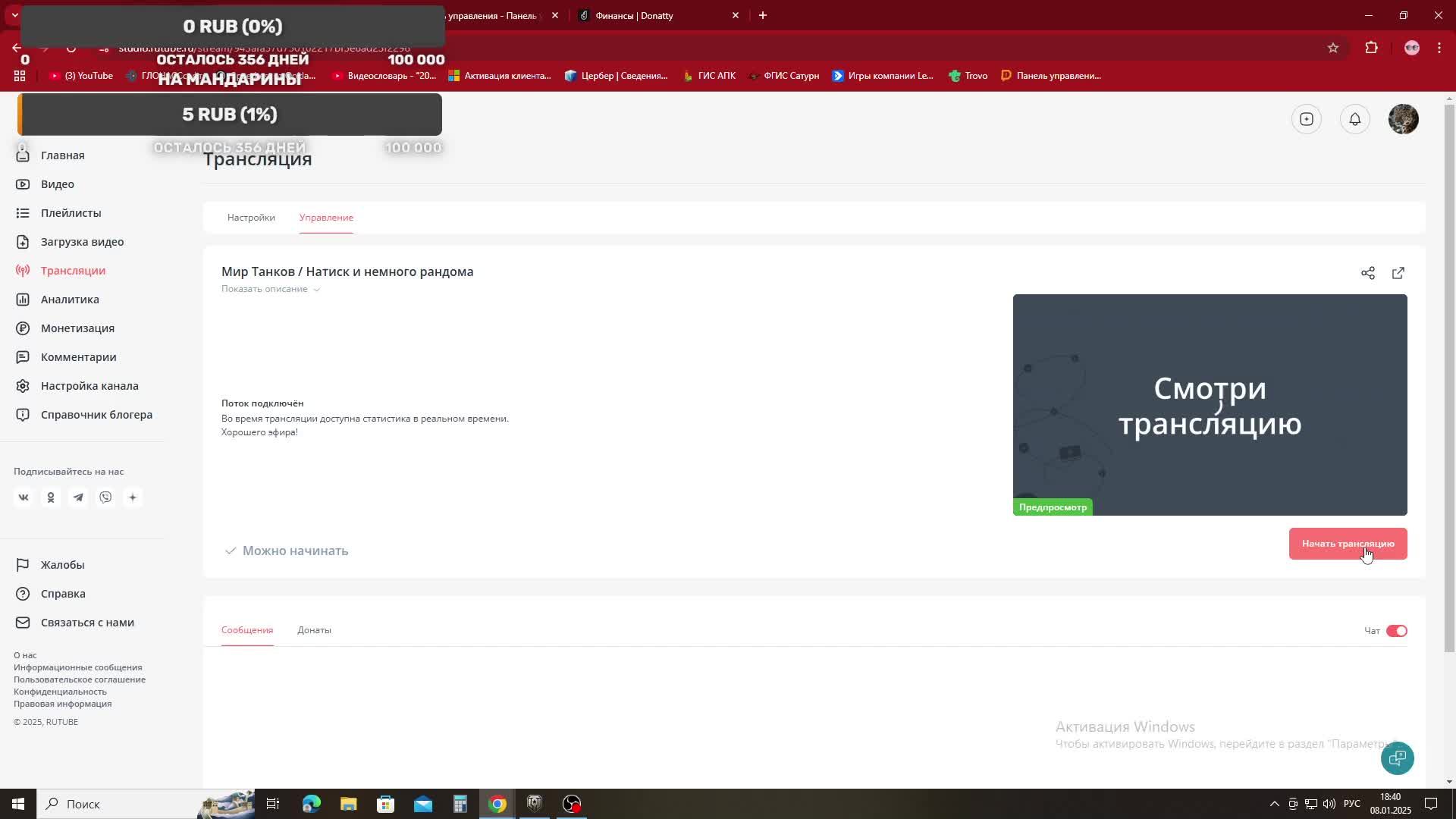Open File Explorer from taskbar

click(348, 804)
